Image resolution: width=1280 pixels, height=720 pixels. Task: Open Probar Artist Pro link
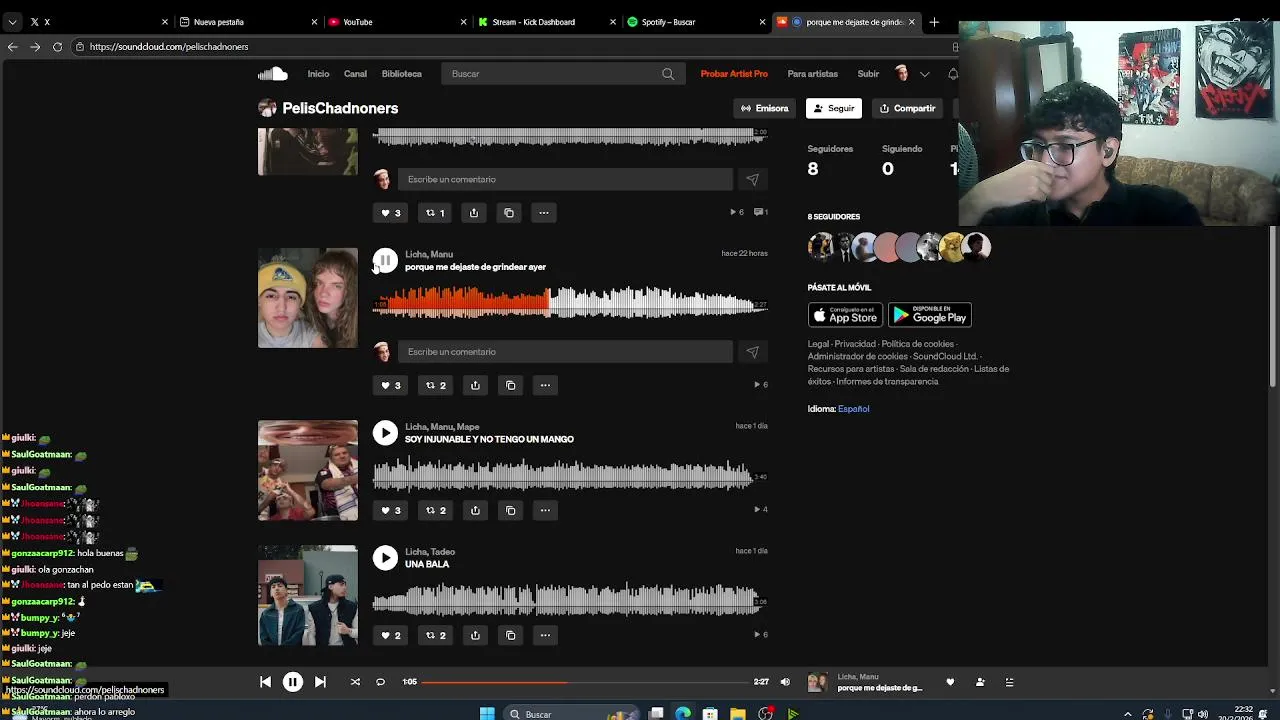click(734, 74)
